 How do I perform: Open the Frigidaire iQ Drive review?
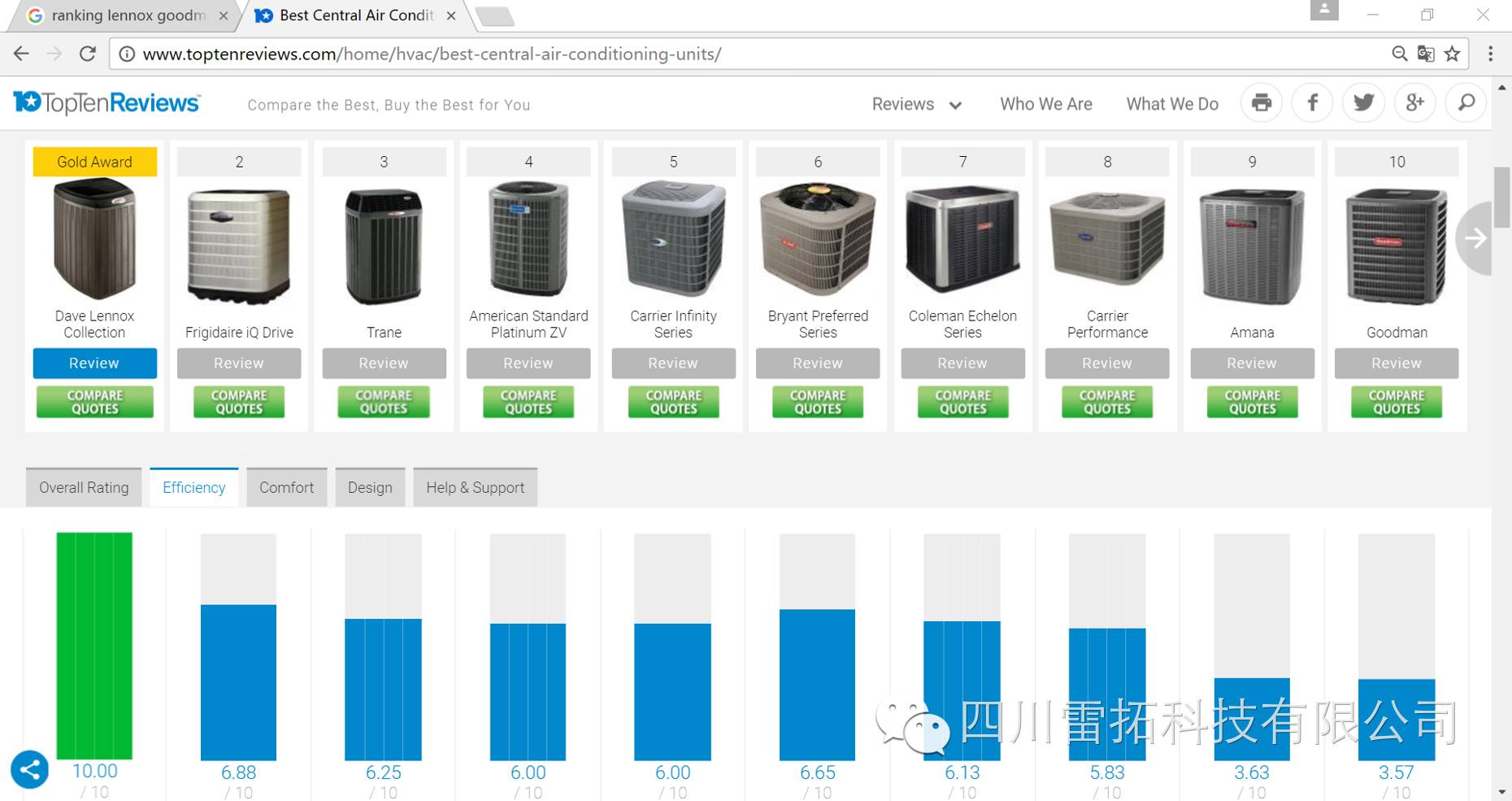point(239,363)
